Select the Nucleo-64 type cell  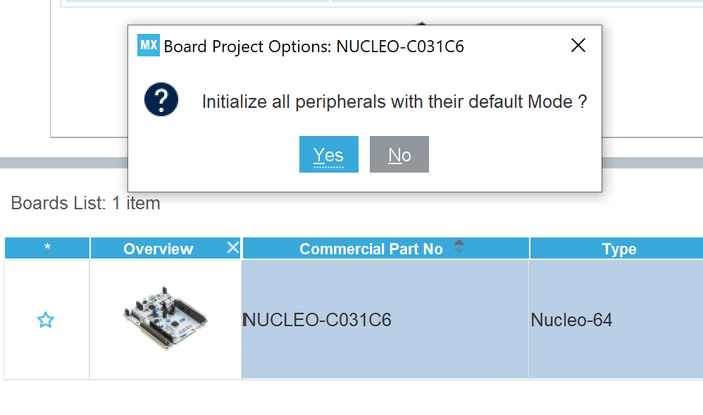click(x=615, y=320)
